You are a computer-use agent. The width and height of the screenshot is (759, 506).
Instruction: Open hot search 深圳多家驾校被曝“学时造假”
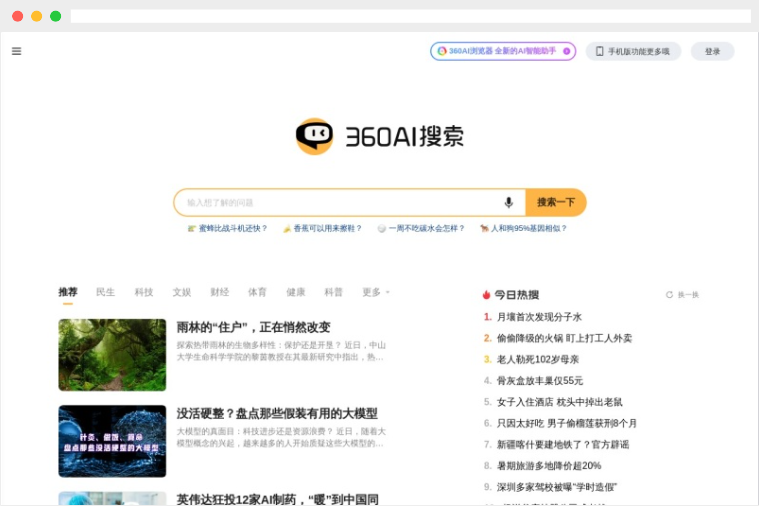[x=557, y=487]
